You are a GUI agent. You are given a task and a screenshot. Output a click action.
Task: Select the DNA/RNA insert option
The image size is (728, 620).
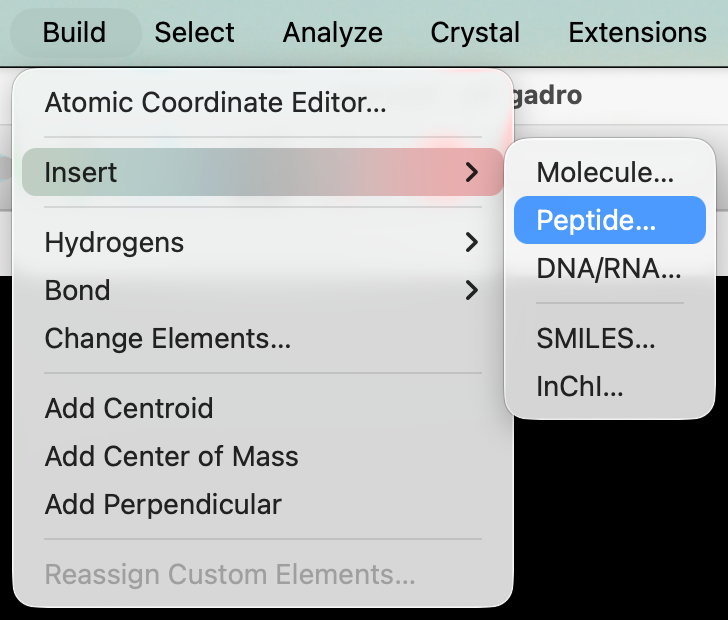[608, 268]
